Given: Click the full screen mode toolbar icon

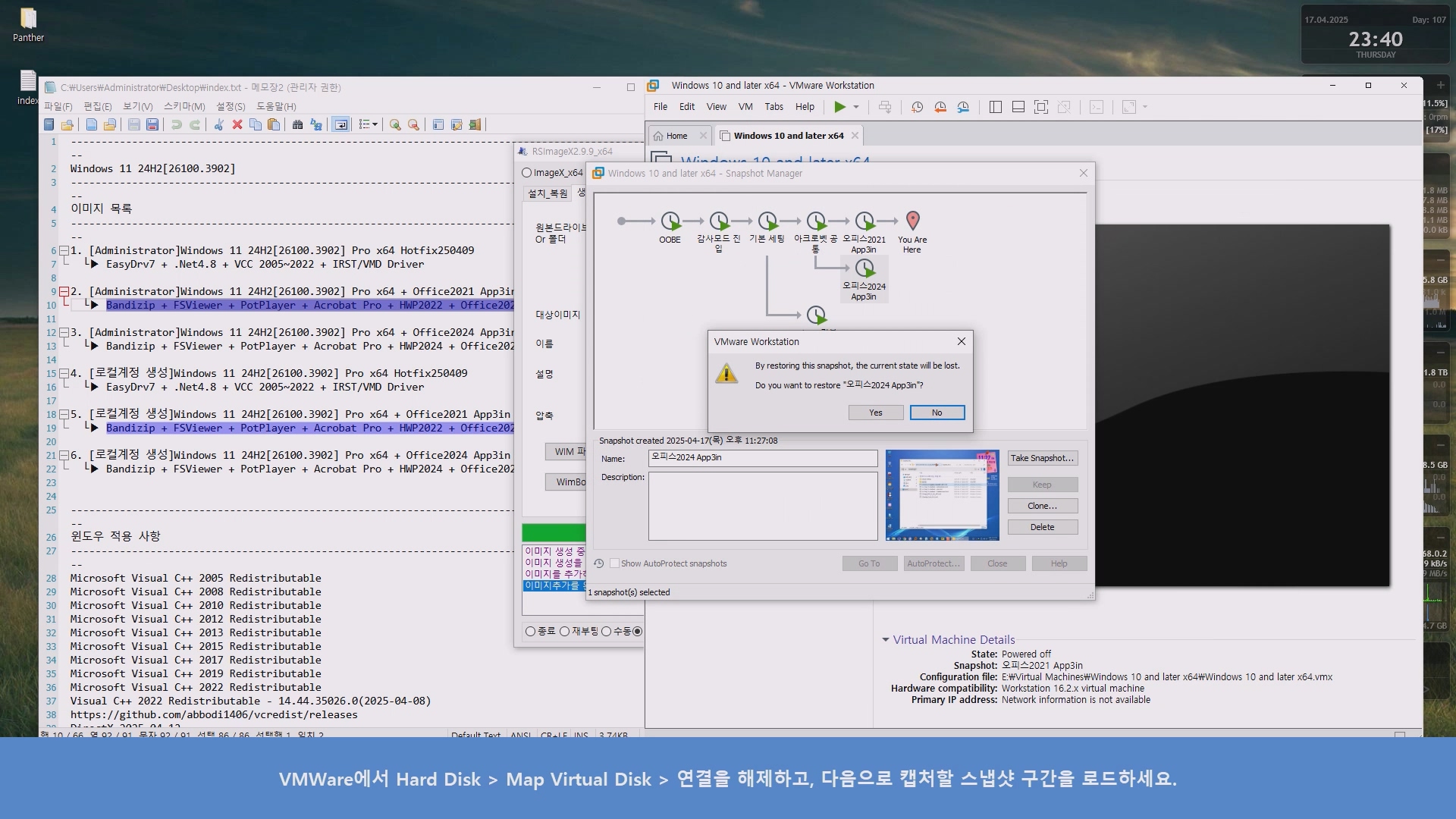Looking at the screenshot, I should [x=1041, y=107].
